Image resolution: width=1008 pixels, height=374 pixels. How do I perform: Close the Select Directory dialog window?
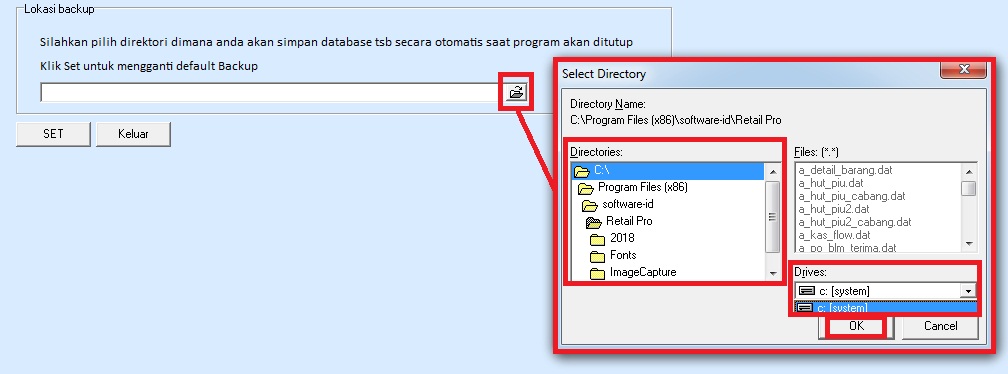pyautogui.click(x=963, y=69)
